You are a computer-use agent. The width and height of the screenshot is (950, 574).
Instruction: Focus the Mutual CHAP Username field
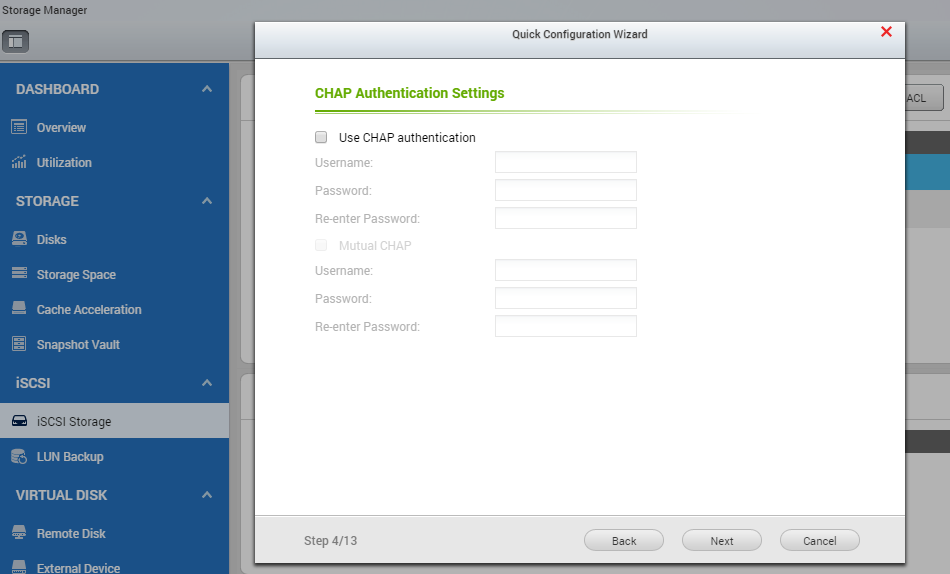[x=566, y=270]
